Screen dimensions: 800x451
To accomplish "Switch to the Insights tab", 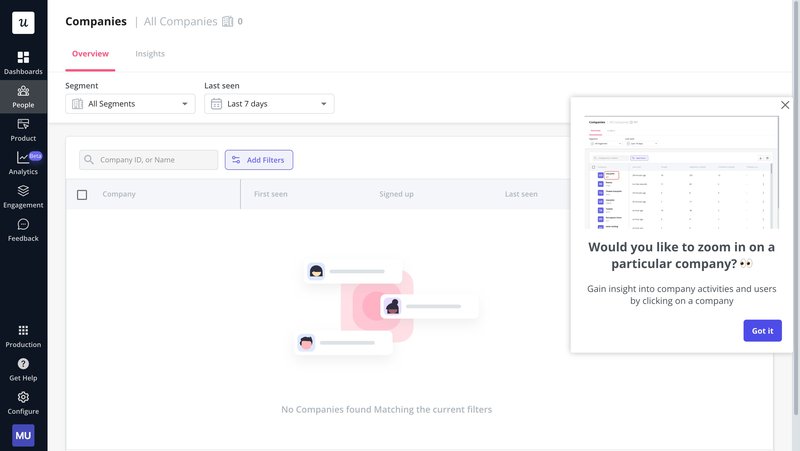I will point(150,54).
